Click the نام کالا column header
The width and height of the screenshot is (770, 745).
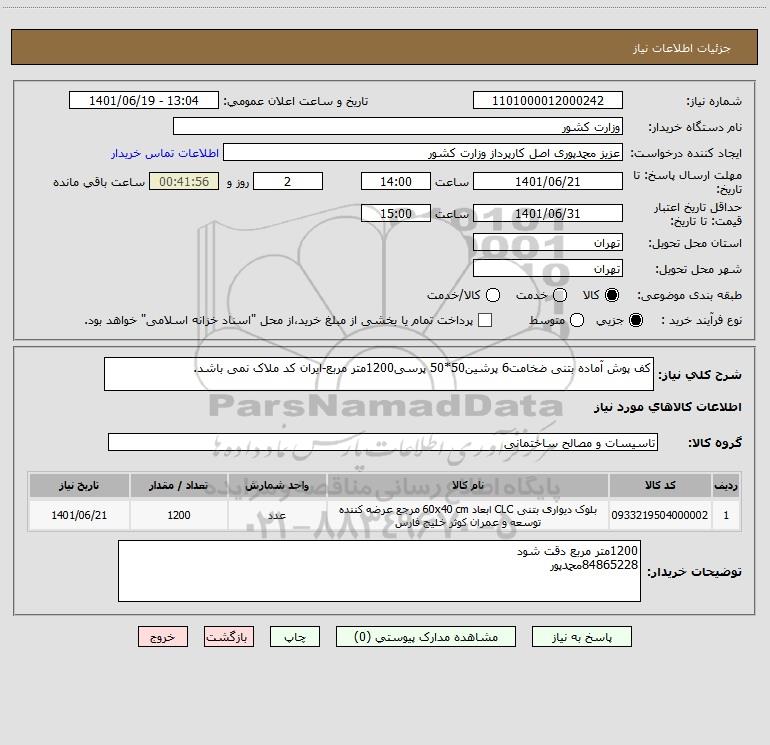(468, 485)
